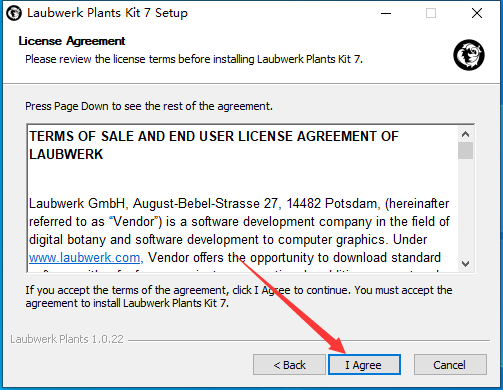Viewport: 503px width, 390px height.
Task: Cancel the installation
Action: coord(450,365)
